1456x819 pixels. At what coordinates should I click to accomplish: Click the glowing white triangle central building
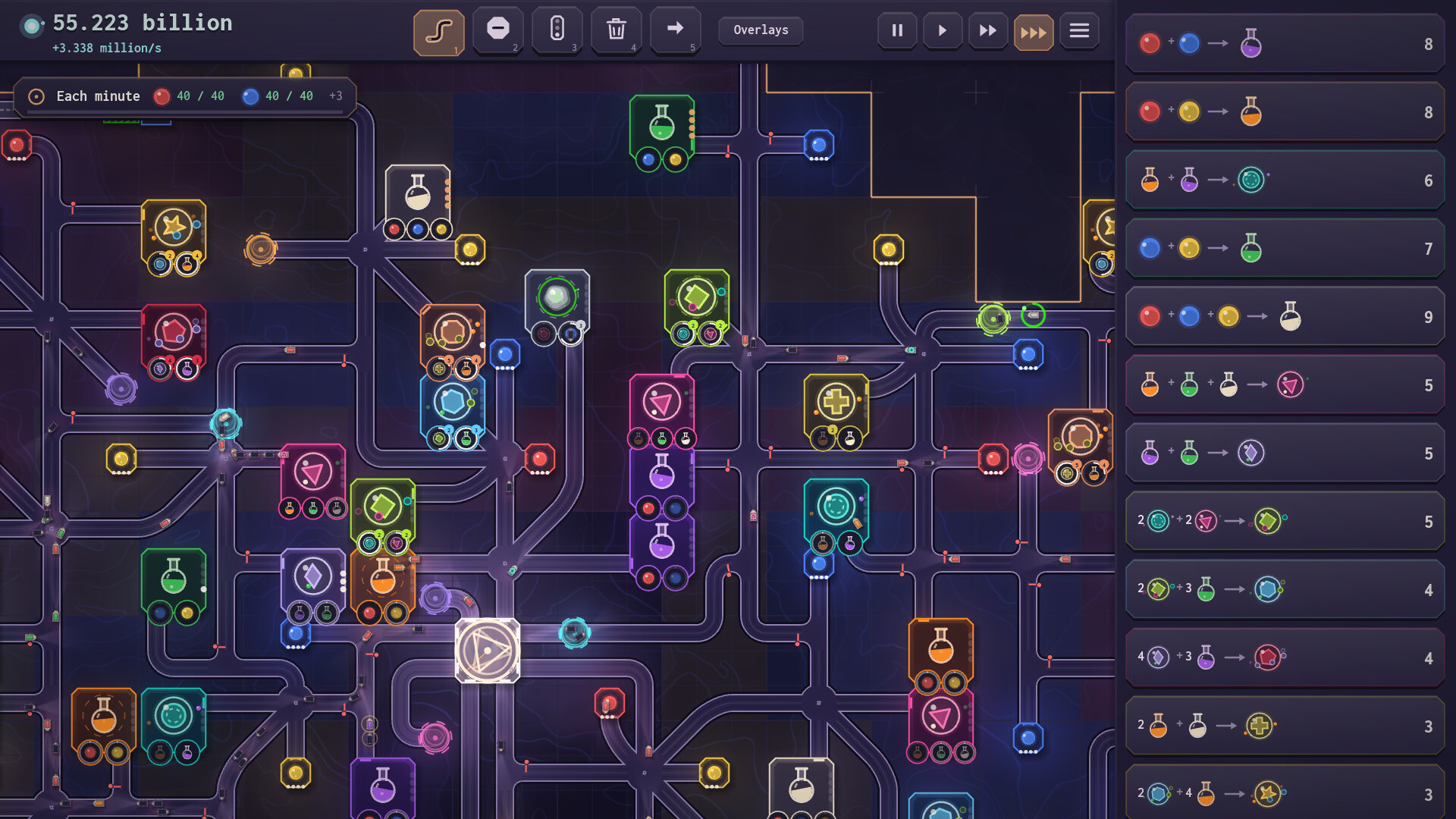pyautogui.click(x=488, y=651)
